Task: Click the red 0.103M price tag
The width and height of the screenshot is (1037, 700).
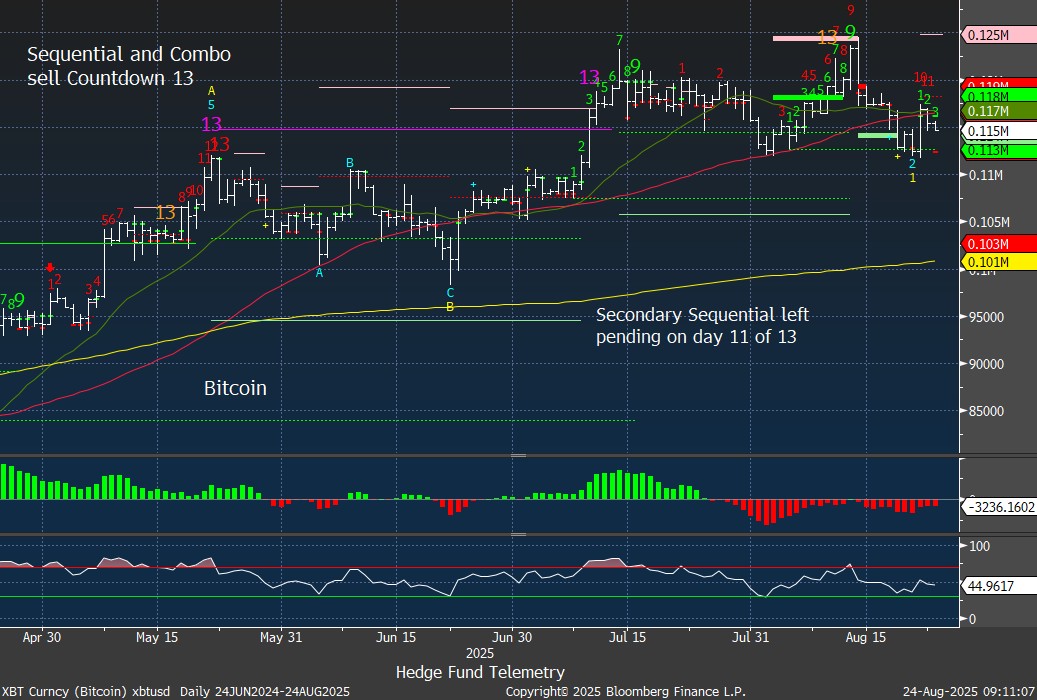Action: coord(999,244)
